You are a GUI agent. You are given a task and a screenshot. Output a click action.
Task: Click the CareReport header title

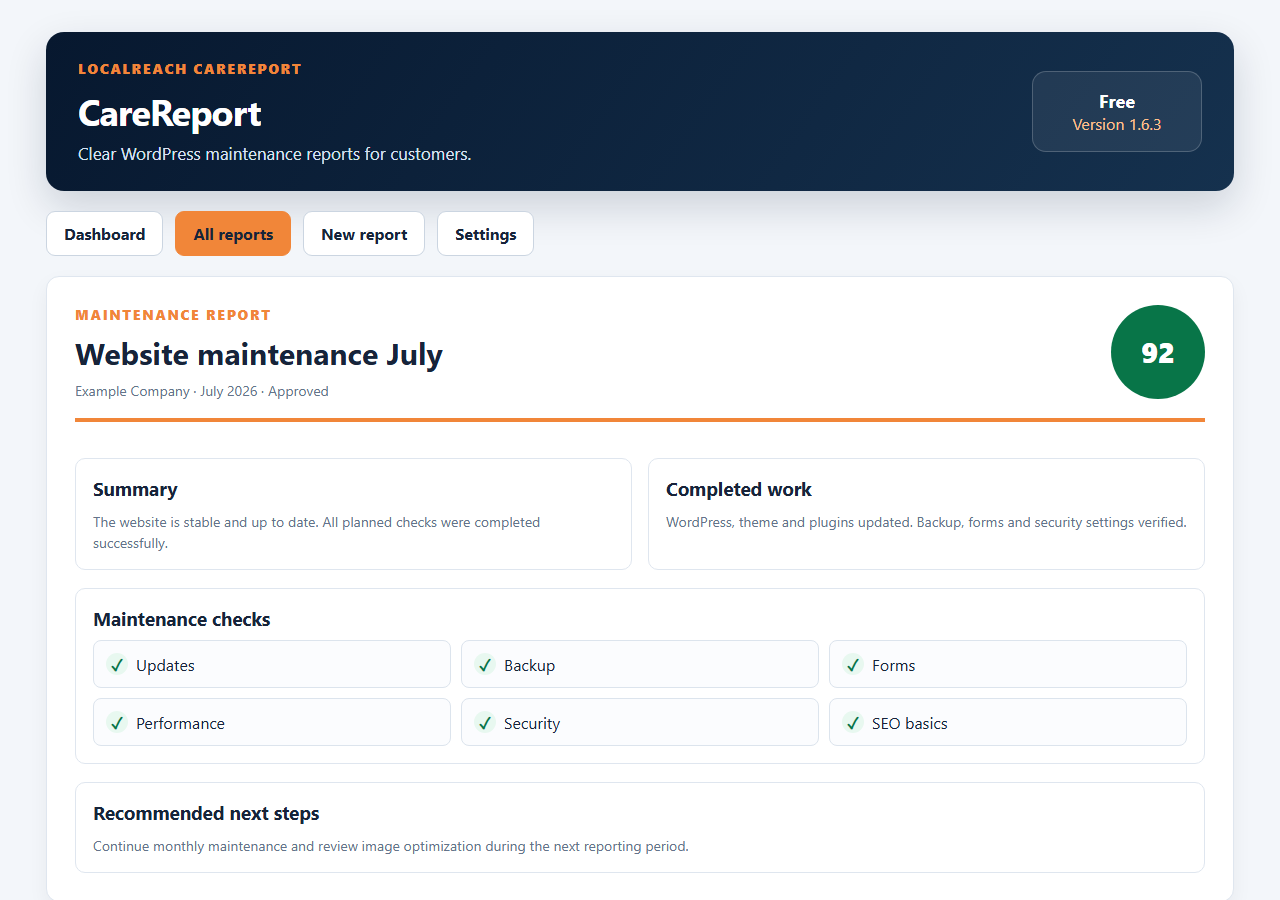(x=170, y=113)
